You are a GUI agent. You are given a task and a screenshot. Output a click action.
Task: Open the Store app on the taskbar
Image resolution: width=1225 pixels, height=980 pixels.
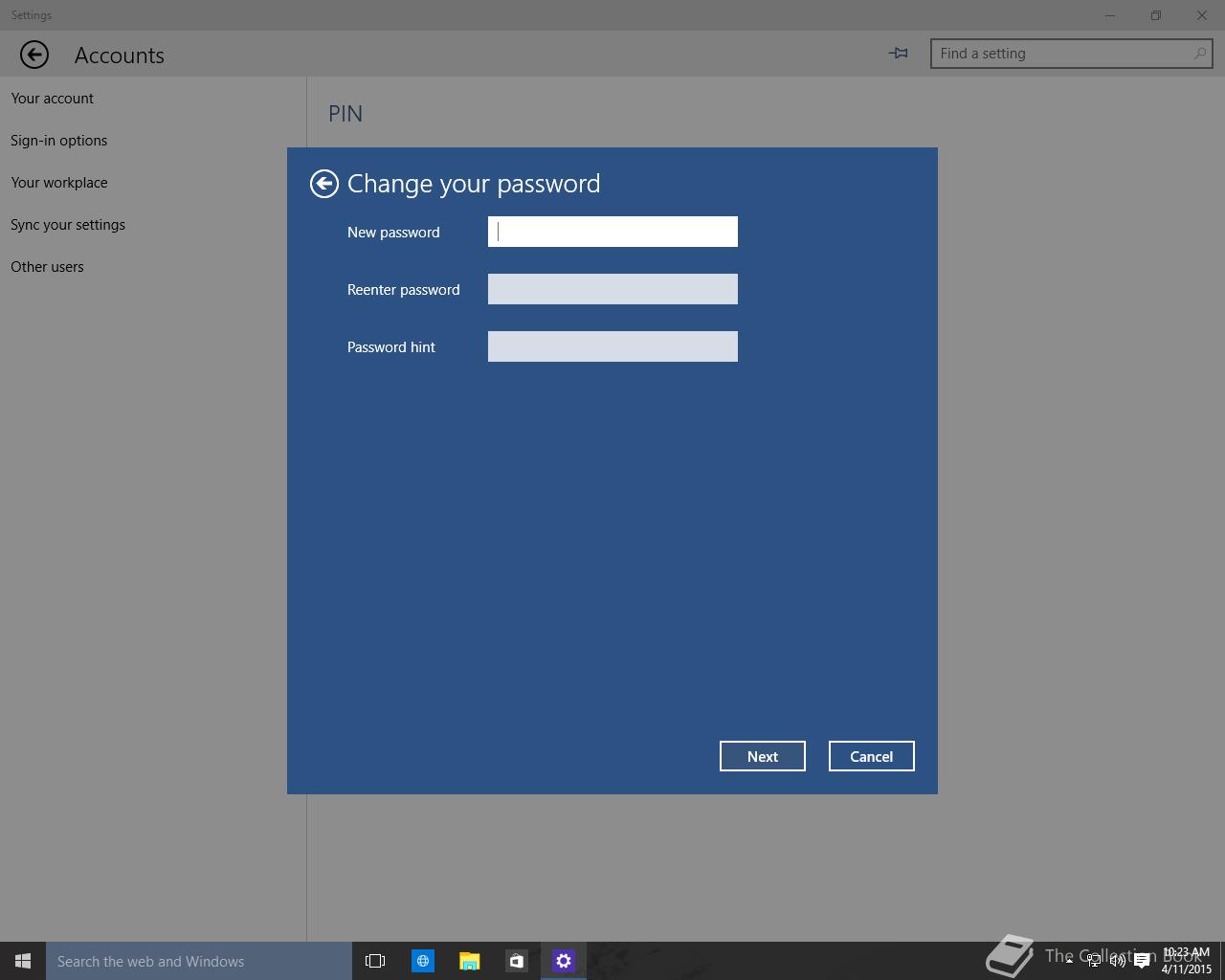[516, 961]
